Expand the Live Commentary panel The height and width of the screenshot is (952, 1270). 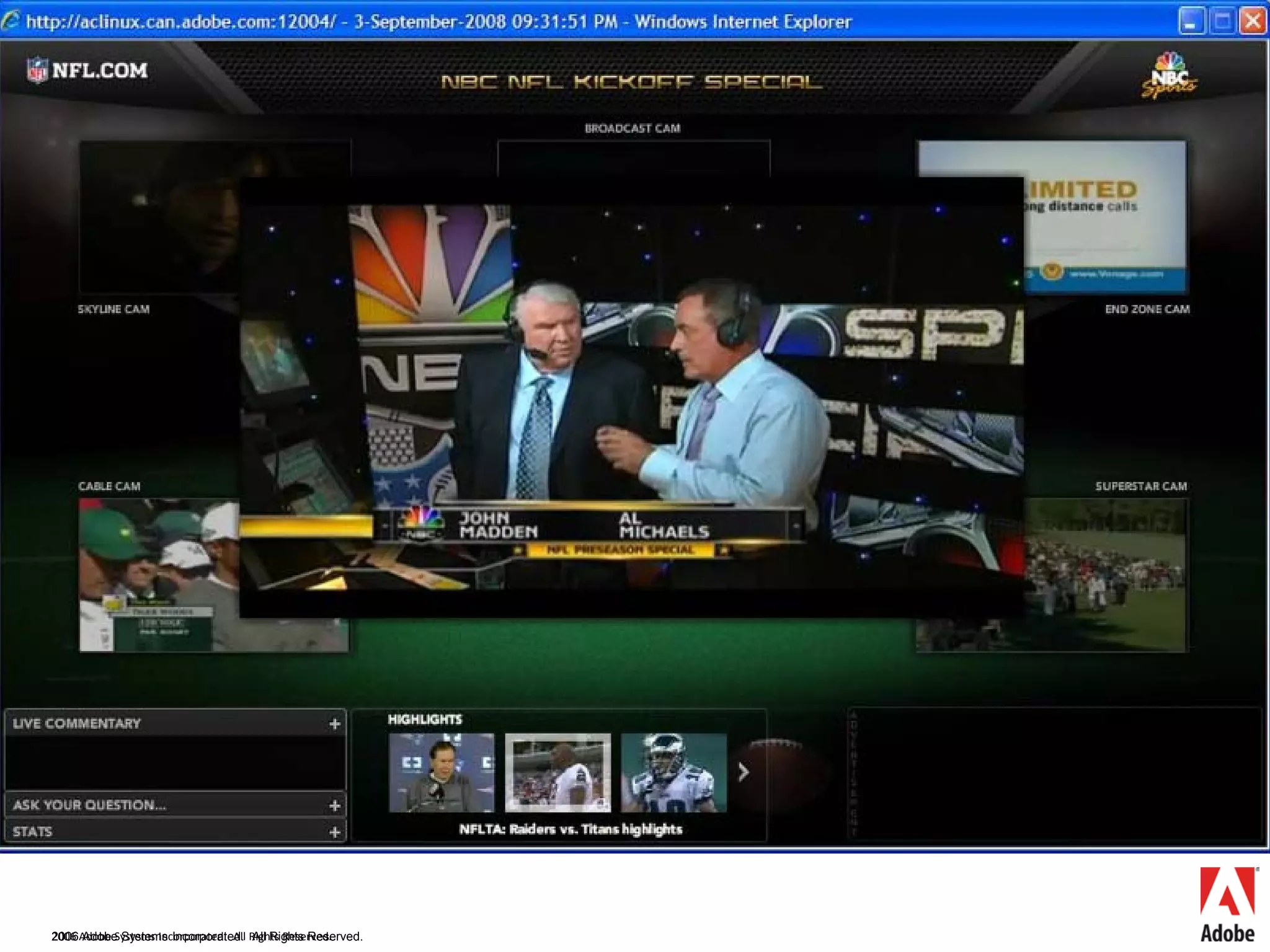point(334,723)
